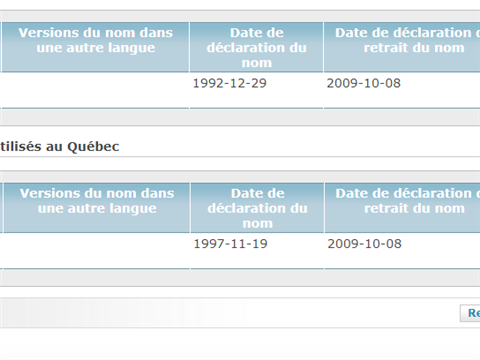
Task: Click 'utilisés au Québec' section heading
Action: [59, 147]
